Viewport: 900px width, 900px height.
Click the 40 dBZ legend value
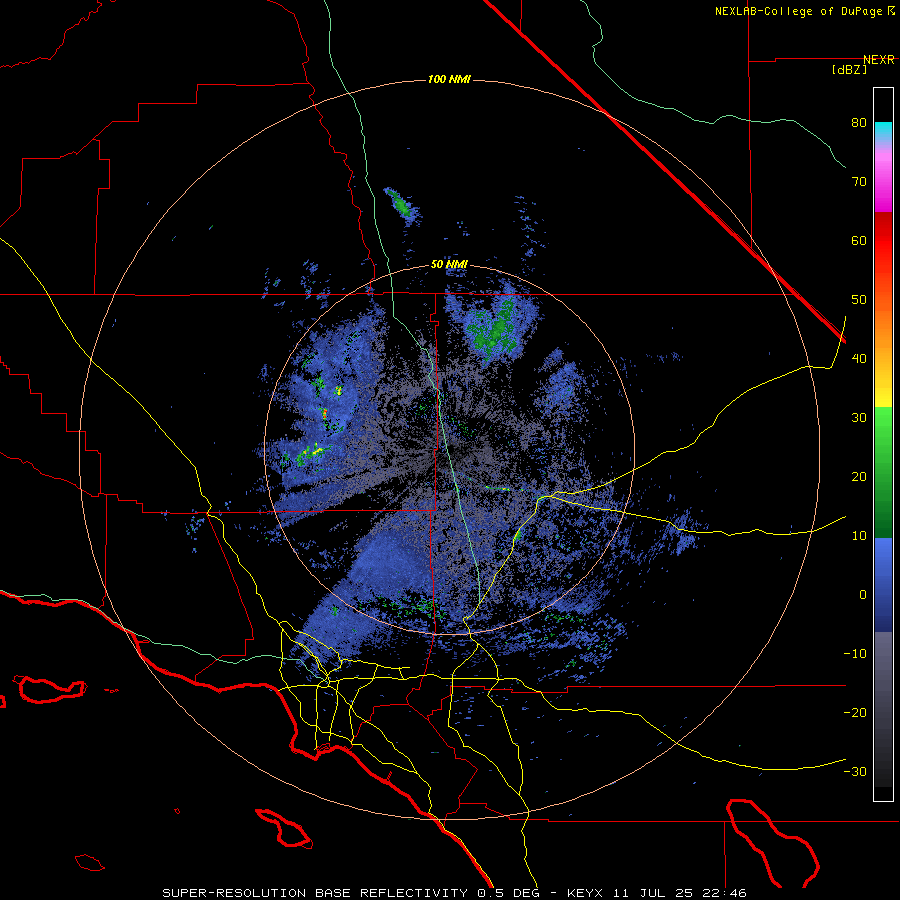(859, 359)
